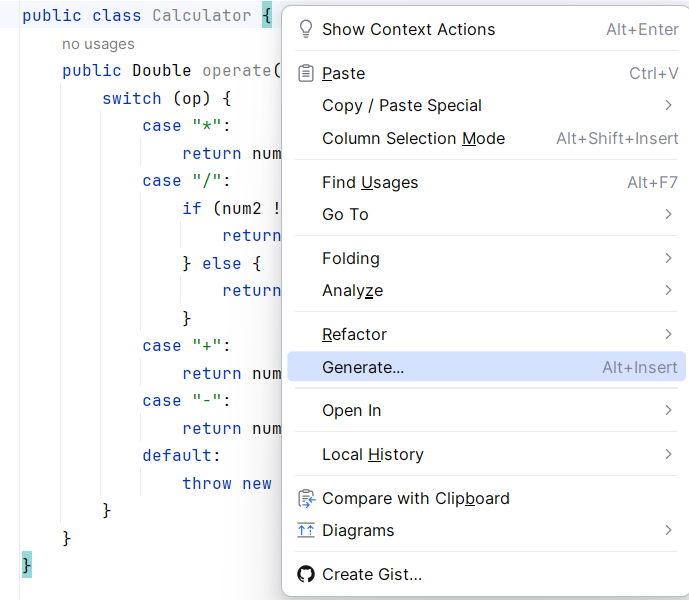Click the 'throw new' statement
The width and height of the screenshot is (689, 600).
[227, 483]
